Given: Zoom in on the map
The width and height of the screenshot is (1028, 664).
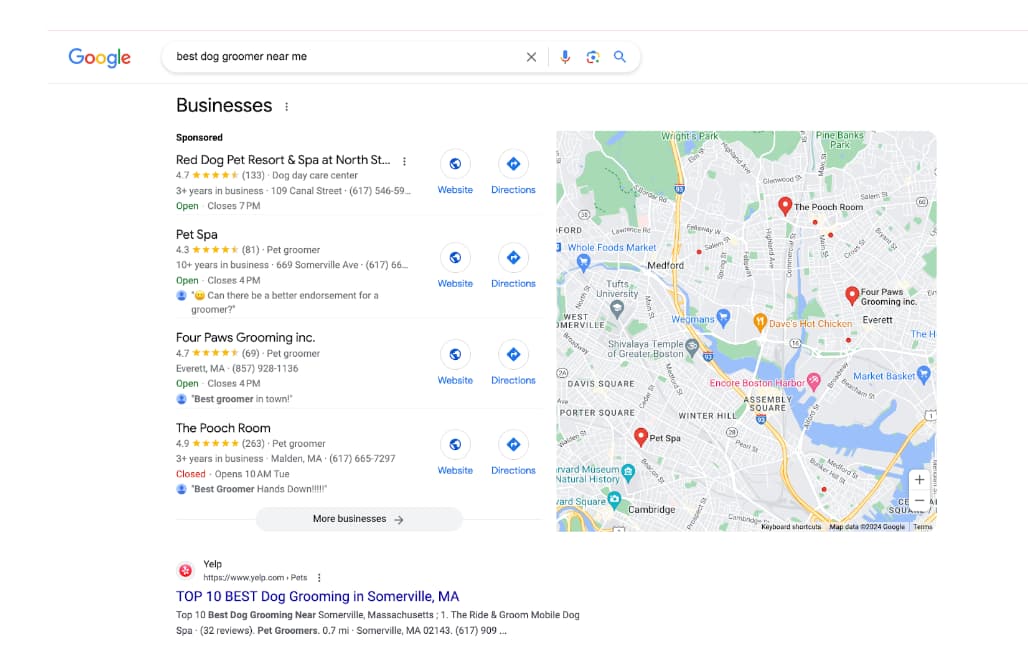Looking at the screenshot, I should pyautogui.click(x=920, y=480).
